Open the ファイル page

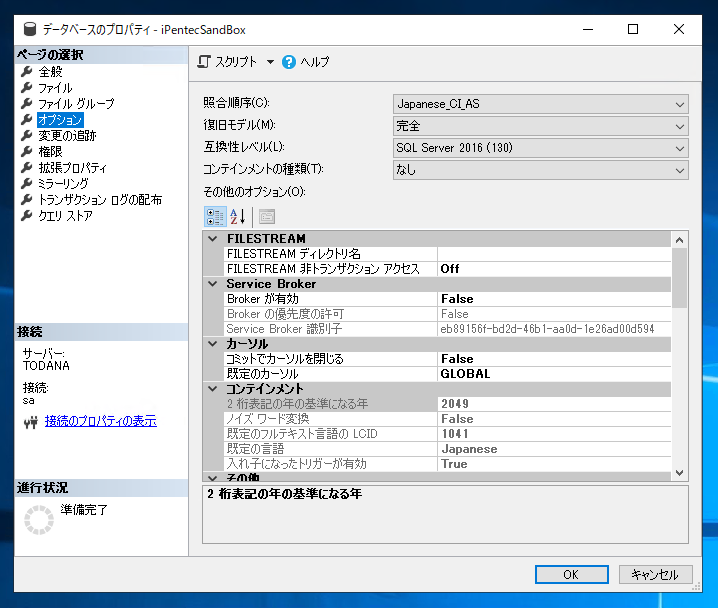(55, 87)
